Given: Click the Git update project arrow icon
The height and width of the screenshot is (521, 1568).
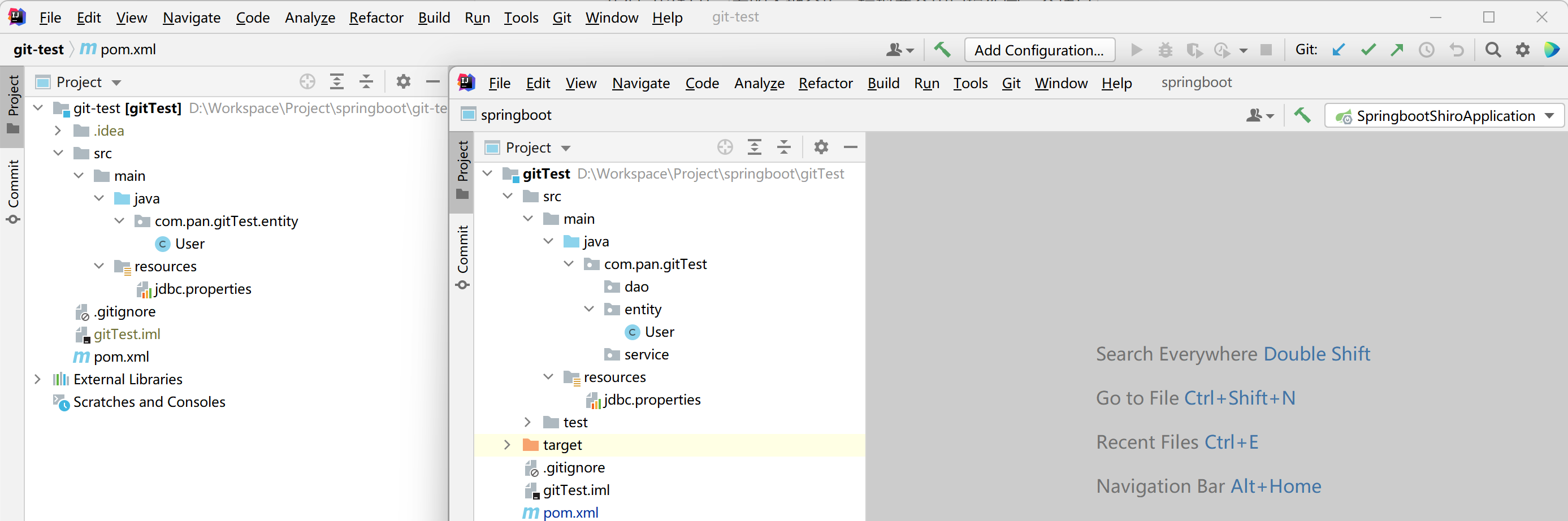Looking at the screenshot, I should tap(1338, 50).
